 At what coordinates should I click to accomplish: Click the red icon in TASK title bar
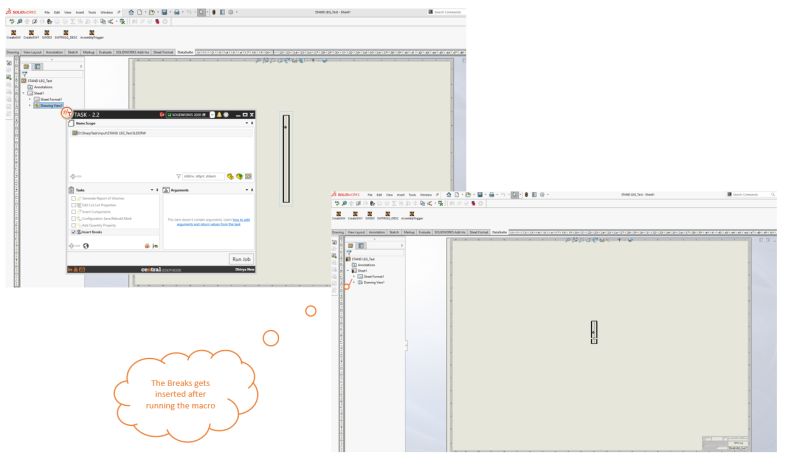pyautogui.click(x=162, y=115)
